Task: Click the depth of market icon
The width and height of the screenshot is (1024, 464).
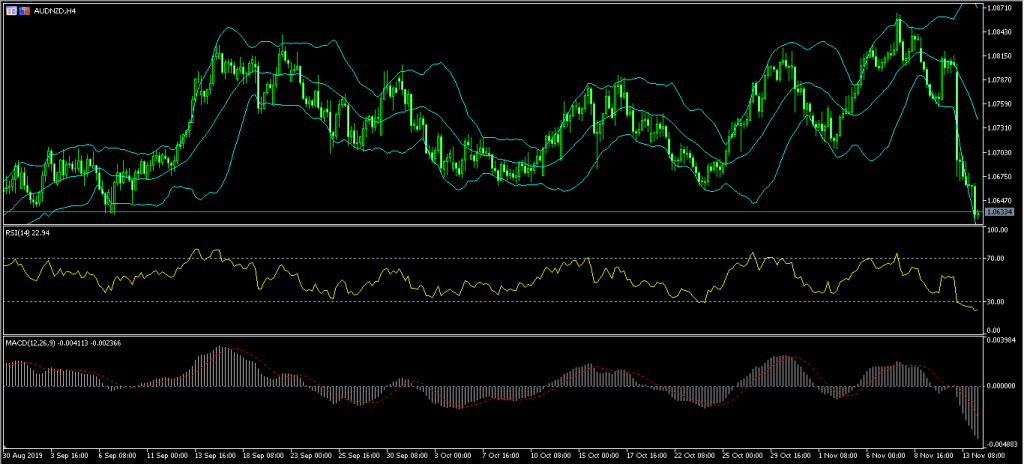Action: [24, 10]
